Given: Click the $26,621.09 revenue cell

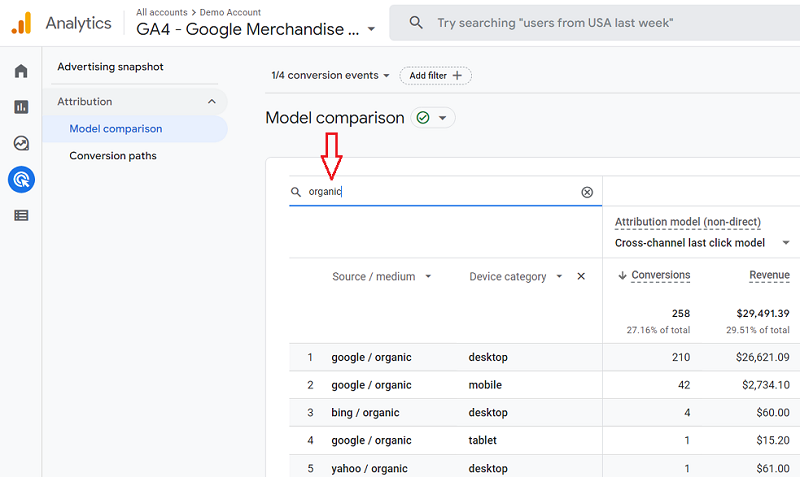Looking at the screenshot, I should tap(762, 357).
